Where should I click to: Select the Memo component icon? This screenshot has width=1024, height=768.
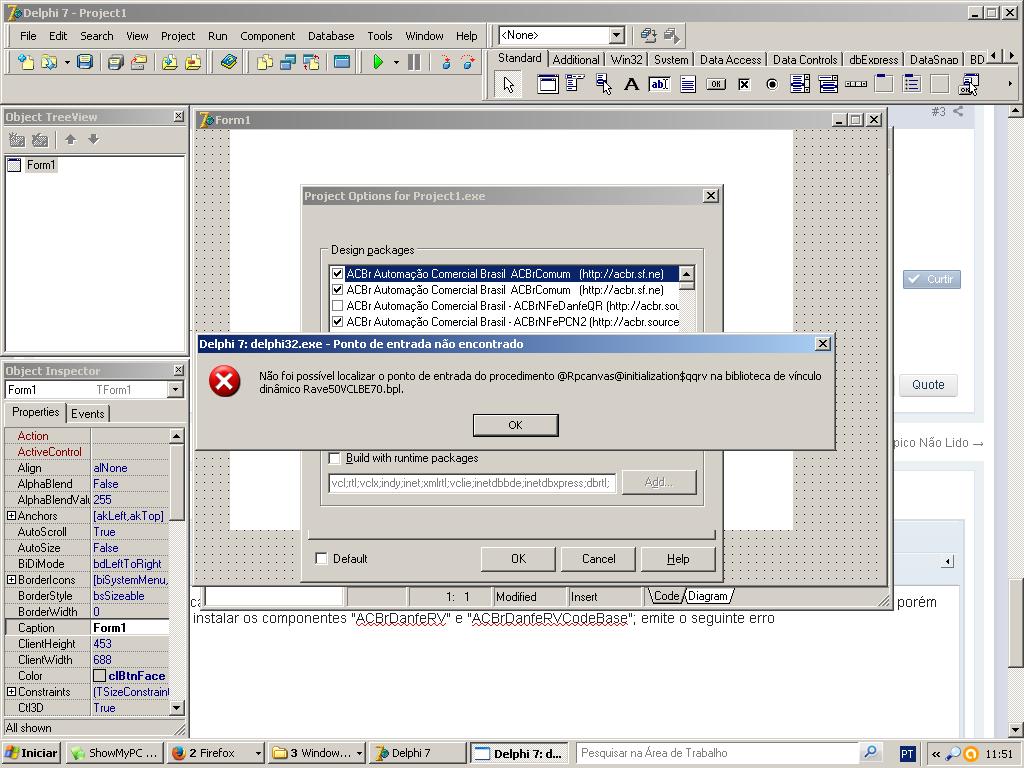coord(688,84)
